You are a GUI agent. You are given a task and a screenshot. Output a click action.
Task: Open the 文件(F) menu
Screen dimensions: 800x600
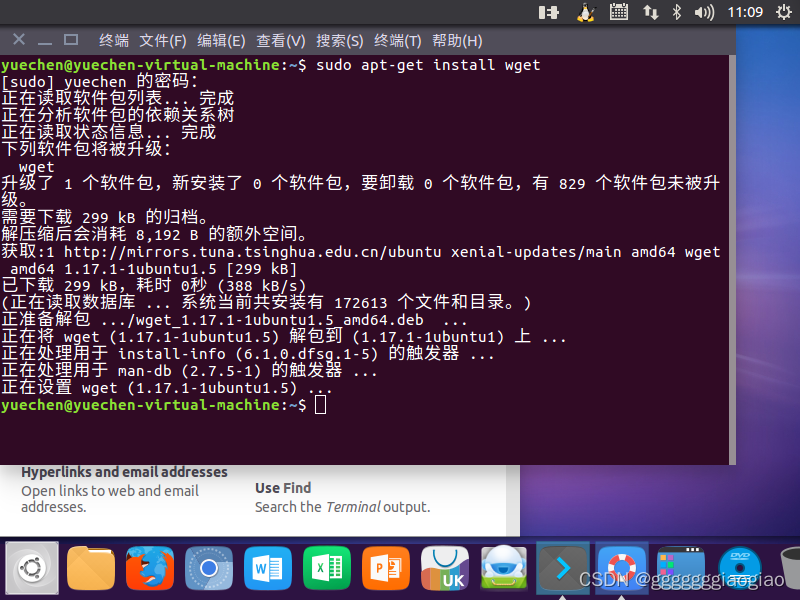pos(162,40)
